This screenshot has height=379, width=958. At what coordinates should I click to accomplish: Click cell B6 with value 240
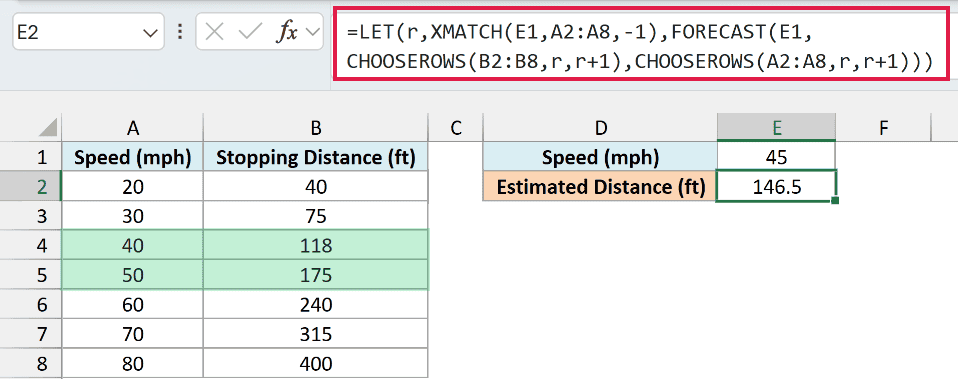click(316, 304)
